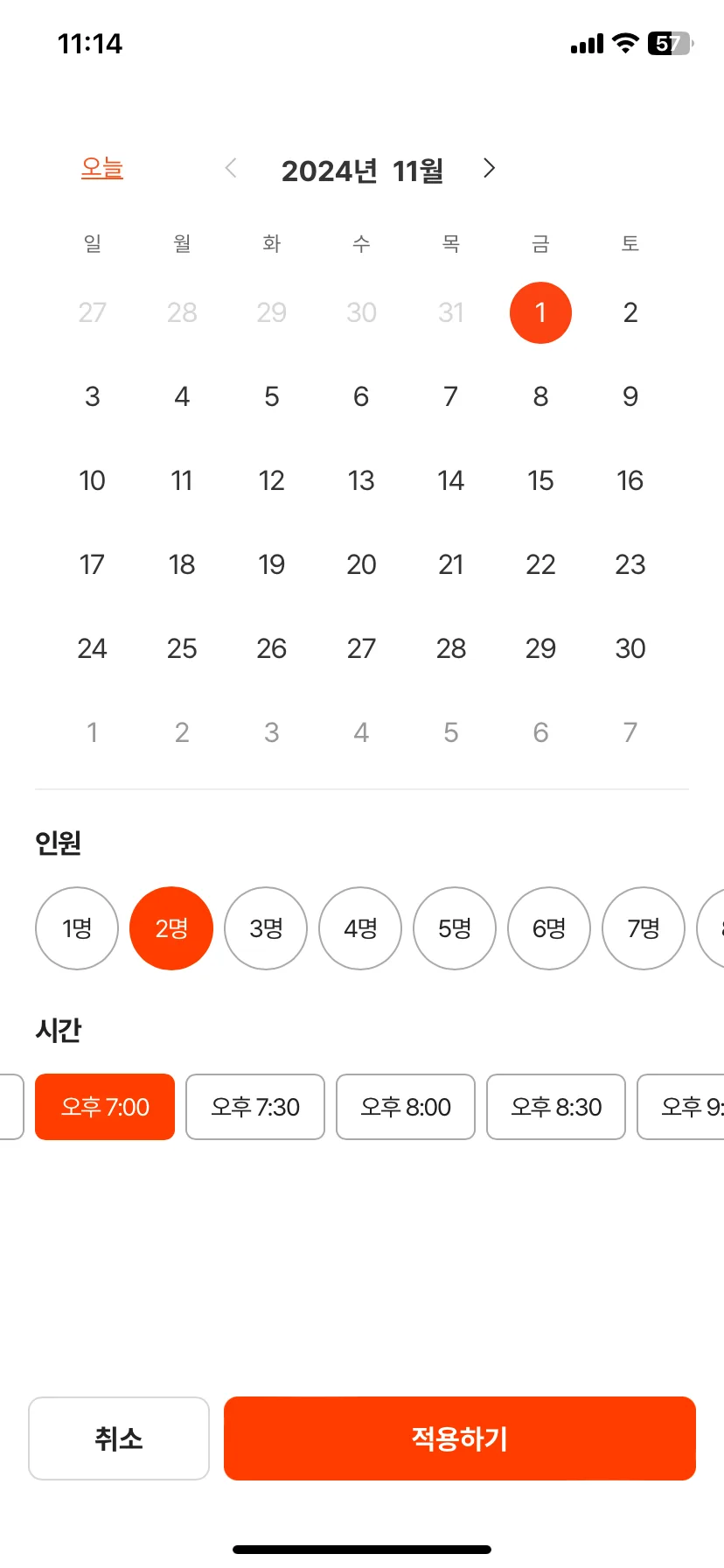Choose the 오후 8:00 time slot

click(406, 1107)
